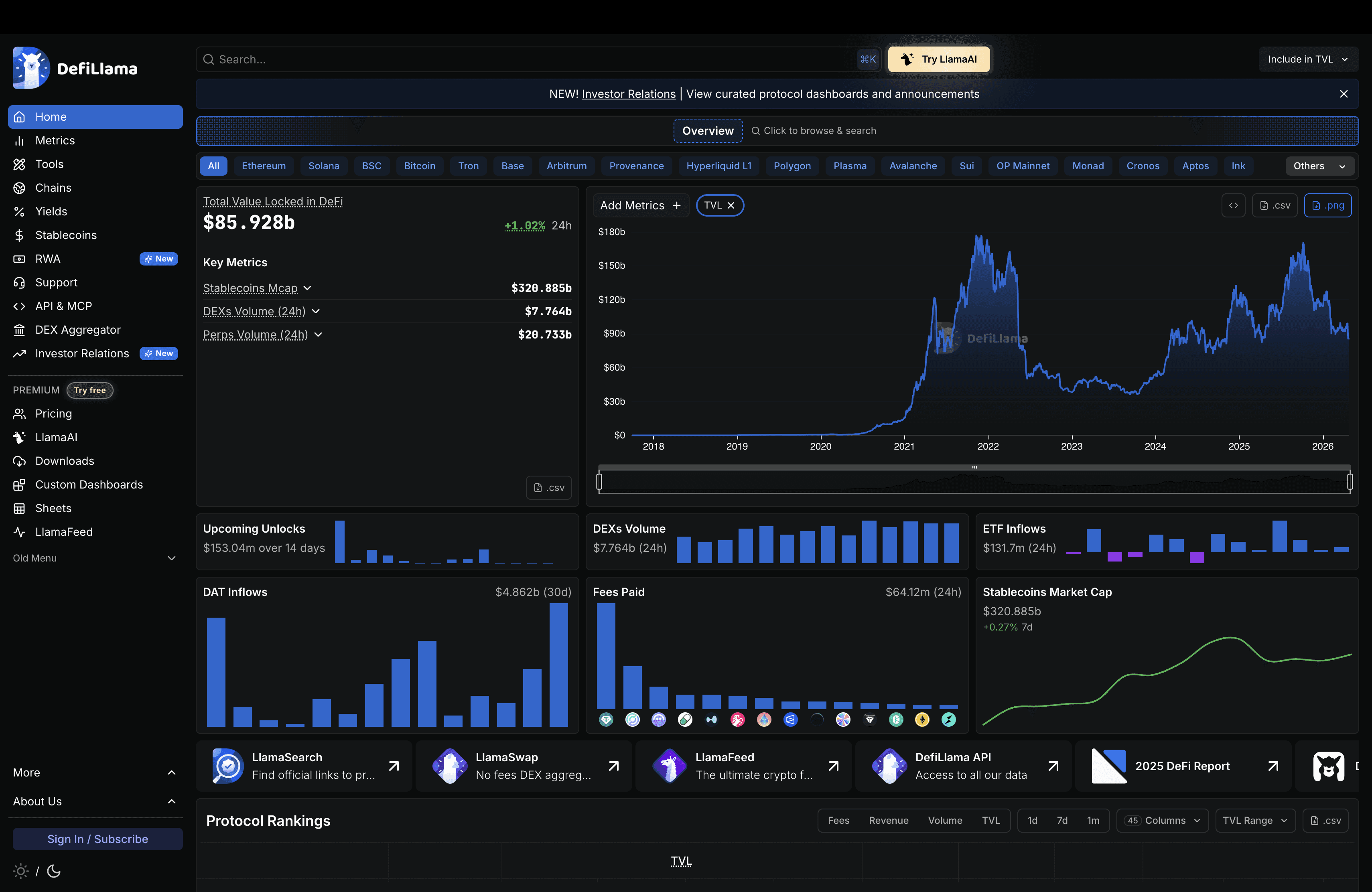This screenshot has height=892, width=1372.
Task: Remove the TVL metric chip
Action: tap(731, 205)
